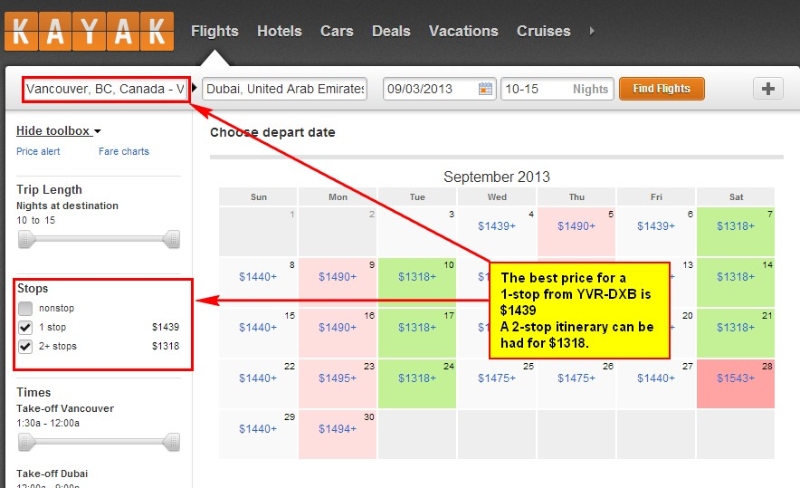Viewport: 800px width, 488px height.
Task: Click the Vancouver origin input field
Action: tap(106, 89)
